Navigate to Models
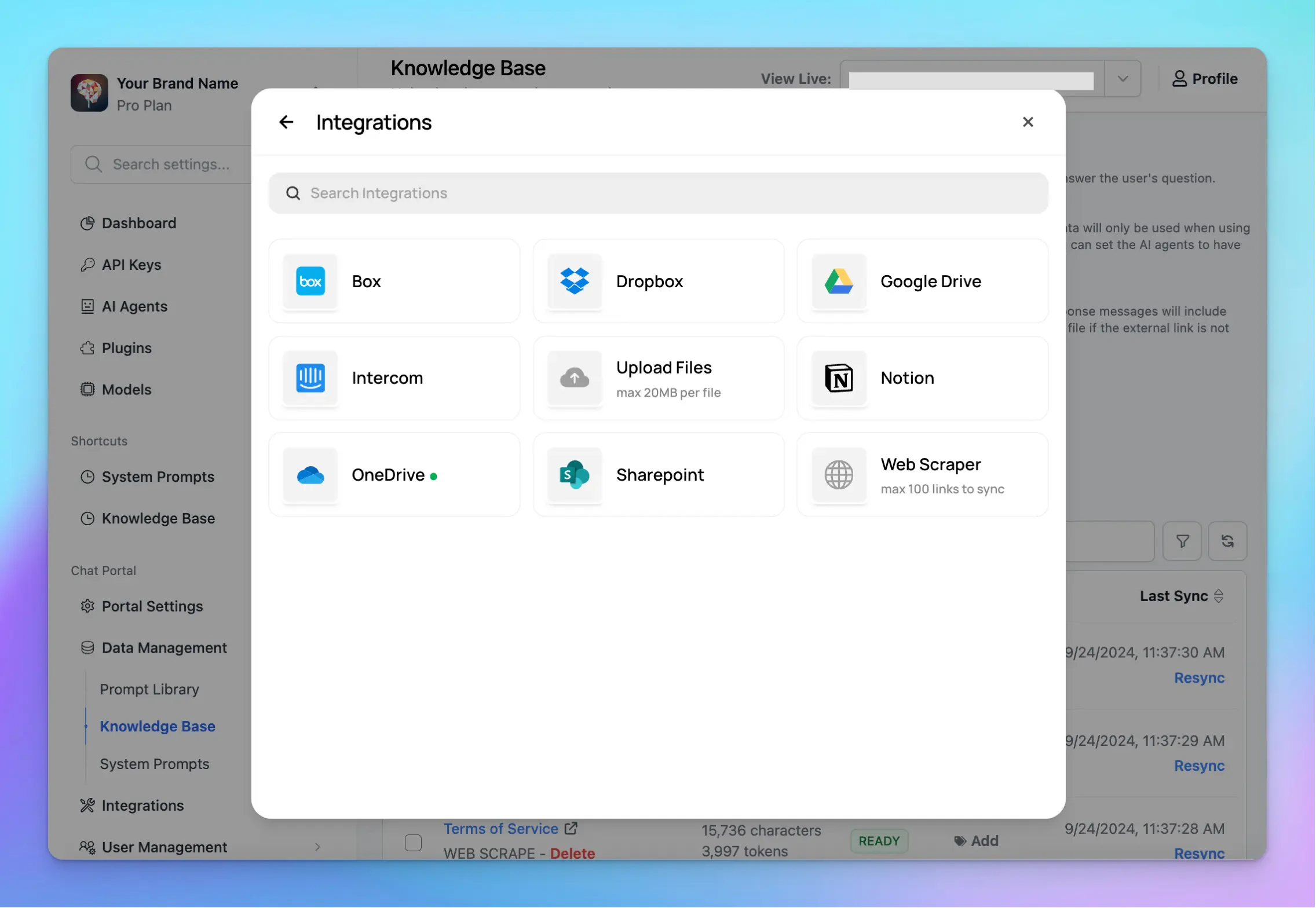1316x908 pixels. 126,390
